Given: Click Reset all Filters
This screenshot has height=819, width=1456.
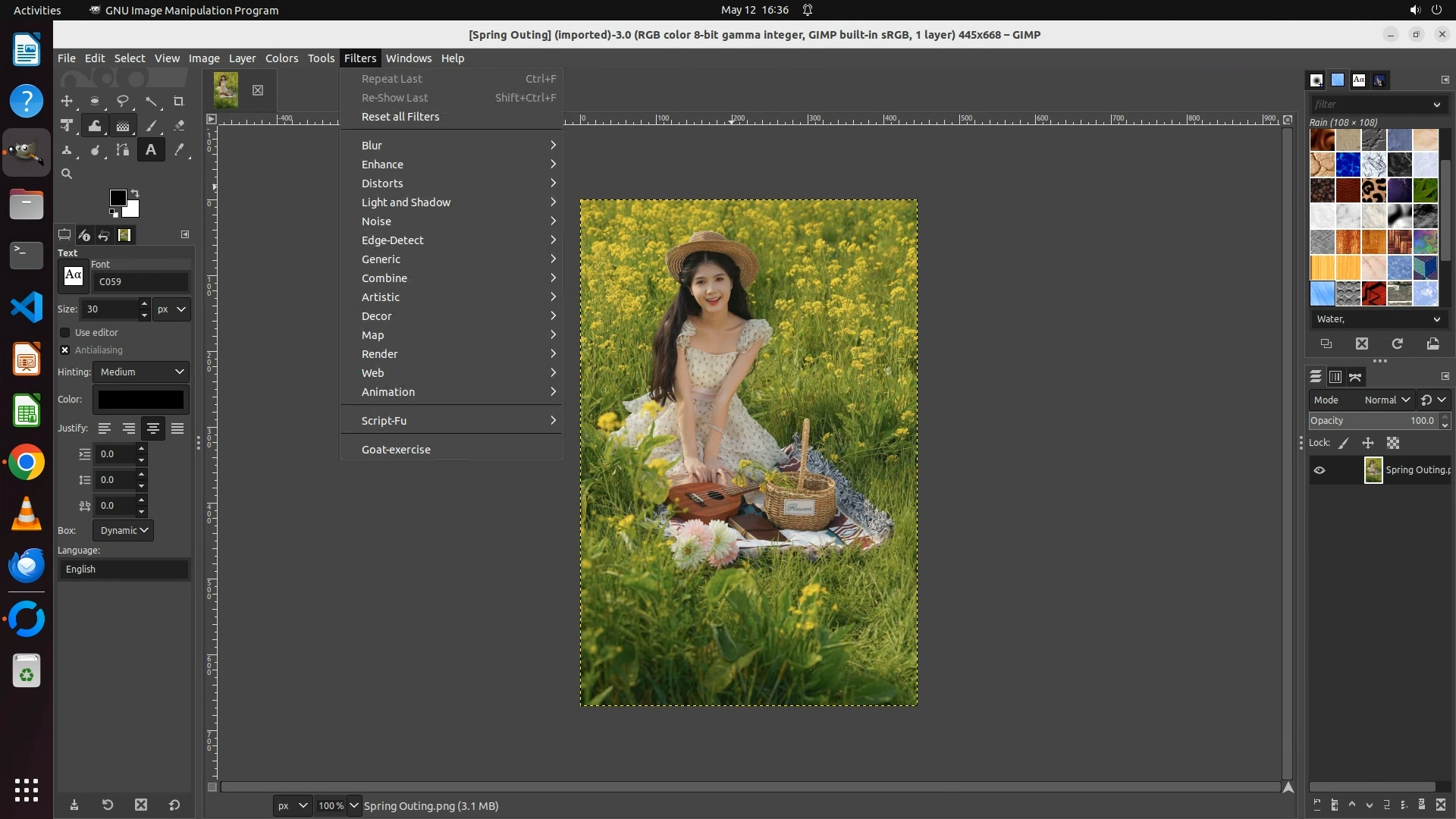Looking at the screenshot, I should pos(400,117).
